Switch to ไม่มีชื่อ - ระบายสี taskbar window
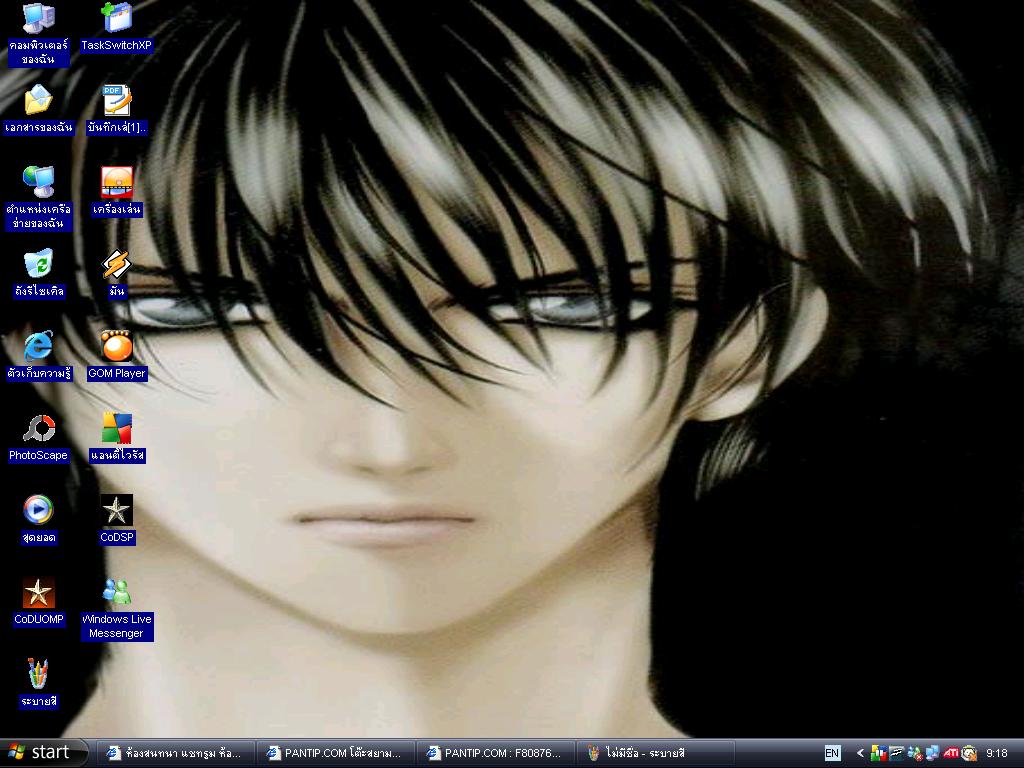Image resolution: width=1024 pixels, height=768 pixels. pyautogui.click(x=656, y=753)
